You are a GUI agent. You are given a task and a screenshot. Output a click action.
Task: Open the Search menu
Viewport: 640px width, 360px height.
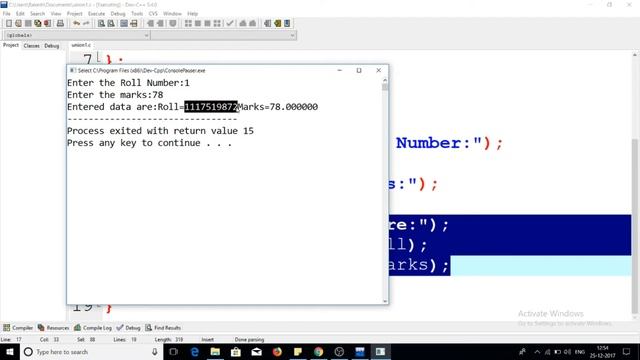tap(38, 13)
